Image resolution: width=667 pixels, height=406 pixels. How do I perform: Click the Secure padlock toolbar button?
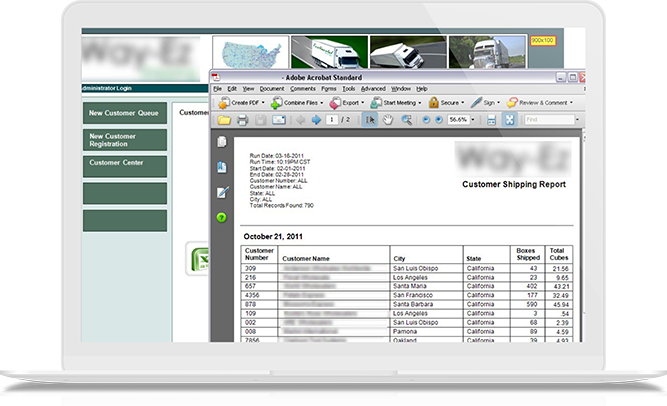[446, 103]
